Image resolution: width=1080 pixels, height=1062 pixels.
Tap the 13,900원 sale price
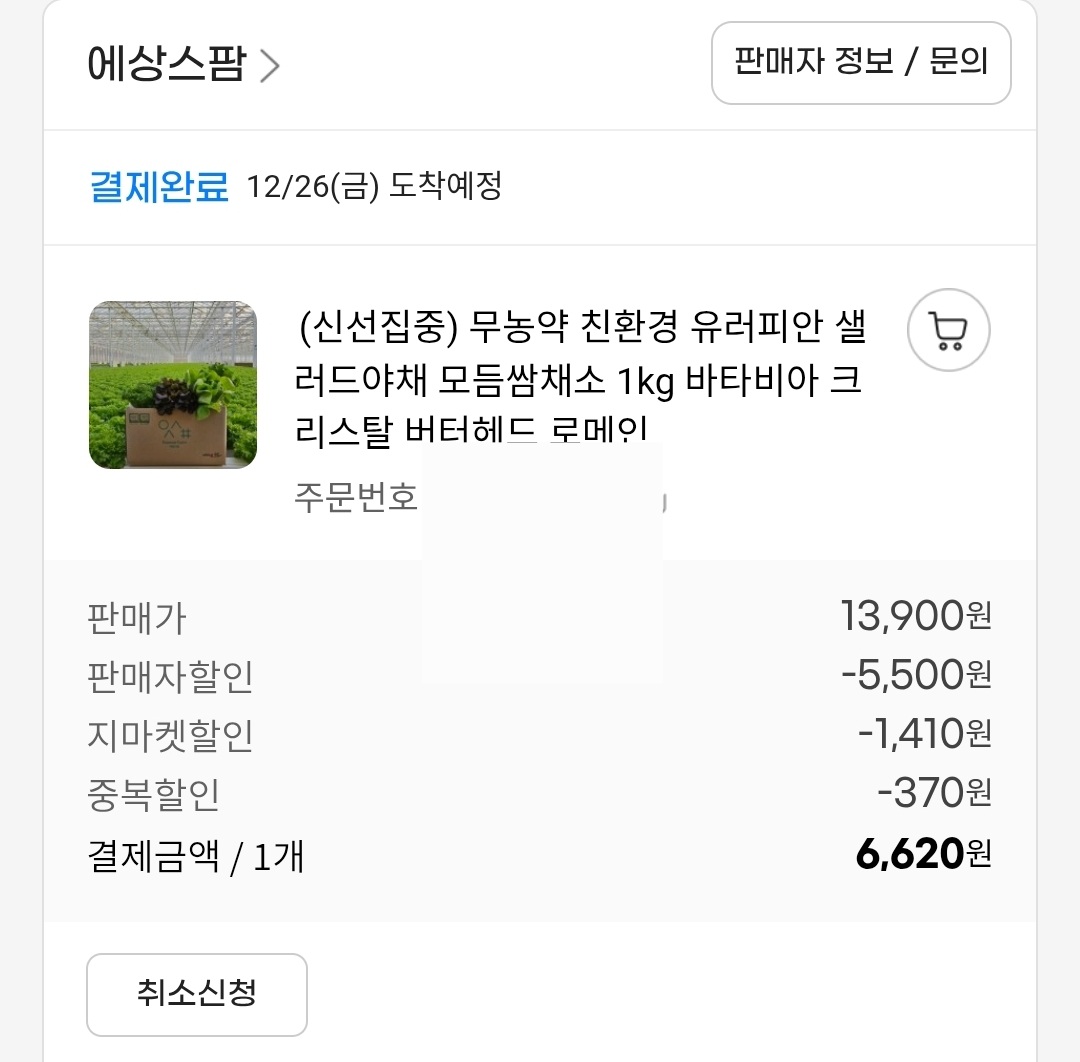coord(916,617)
